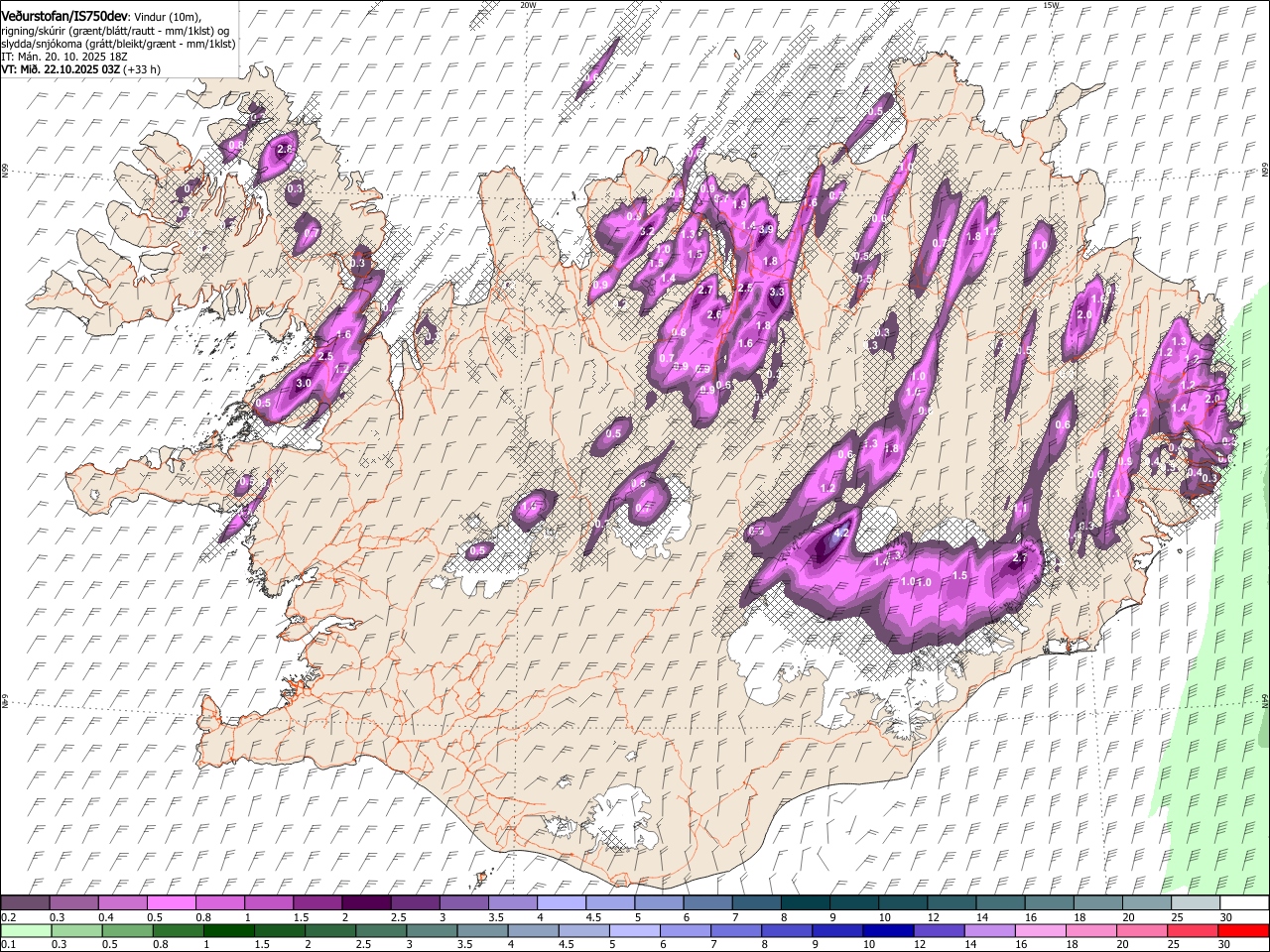Click the '30' label in the top legend row
Viewport: 1270px width, 952px height.
click(1225, 917)
